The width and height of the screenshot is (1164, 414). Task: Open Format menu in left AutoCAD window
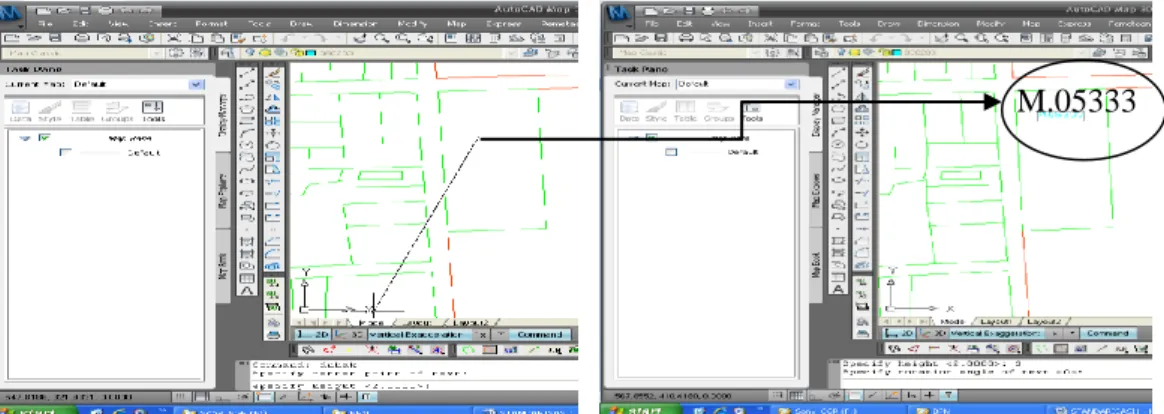tap(211, 24)
